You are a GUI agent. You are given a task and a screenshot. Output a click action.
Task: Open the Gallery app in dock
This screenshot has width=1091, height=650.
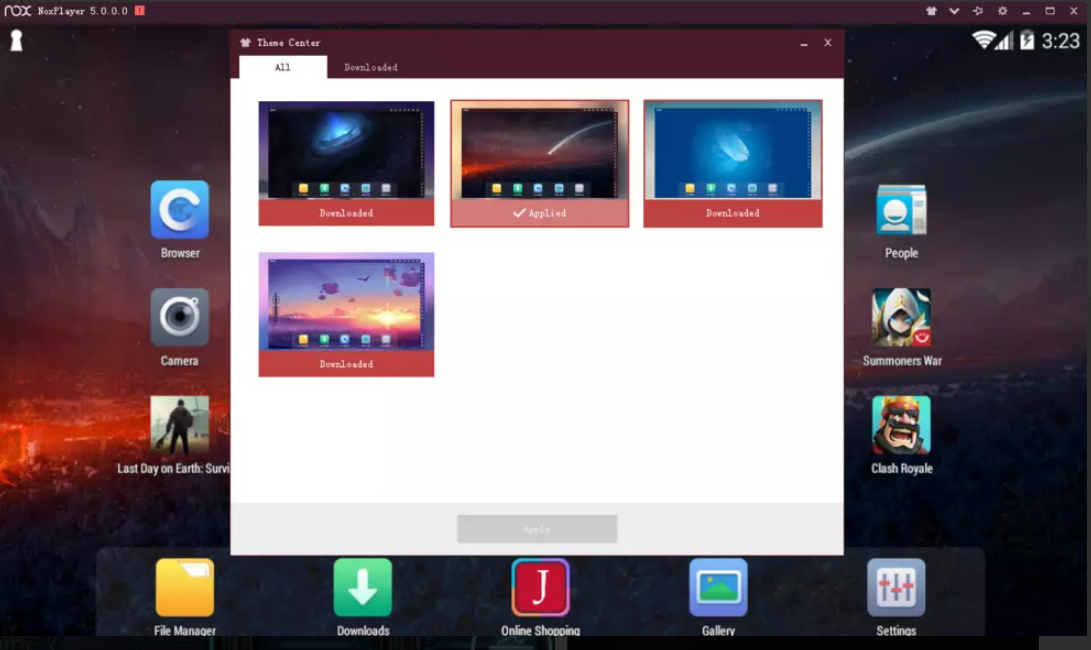pos(718,588)
